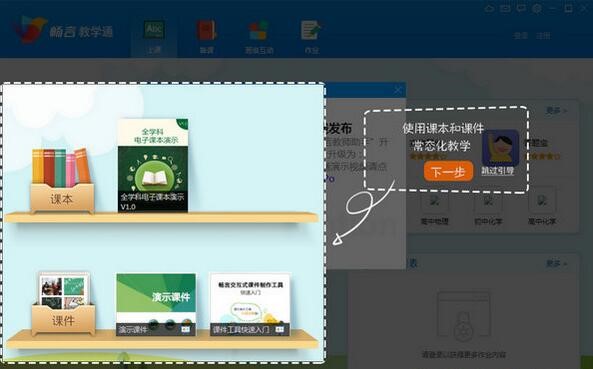This screenshot has width=593, height=369.
Task: Close the announcement dialog with X
Action: (398, 90)
